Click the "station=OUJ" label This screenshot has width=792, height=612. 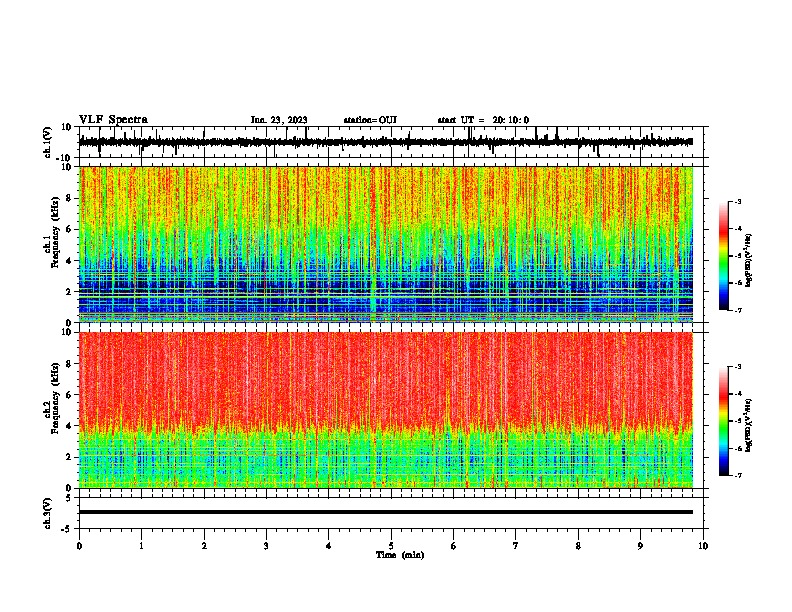370,120
